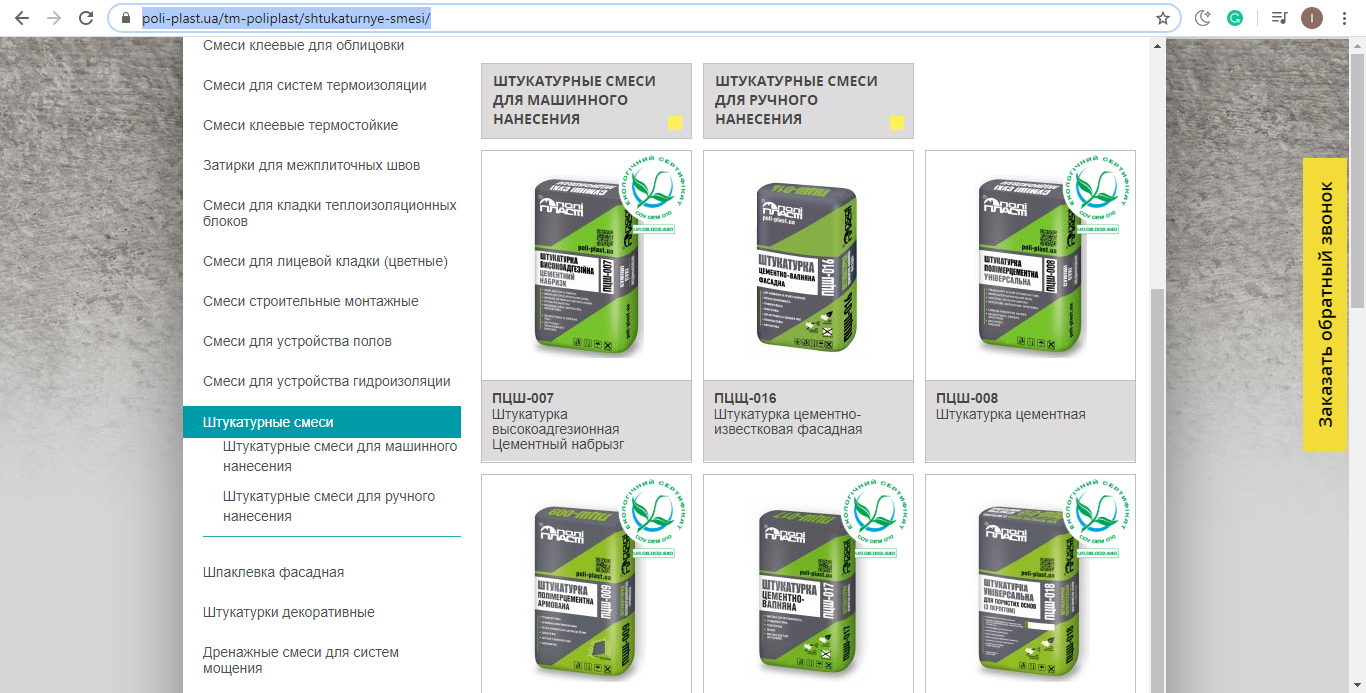Open the Chrome profile avatar

1310,18
